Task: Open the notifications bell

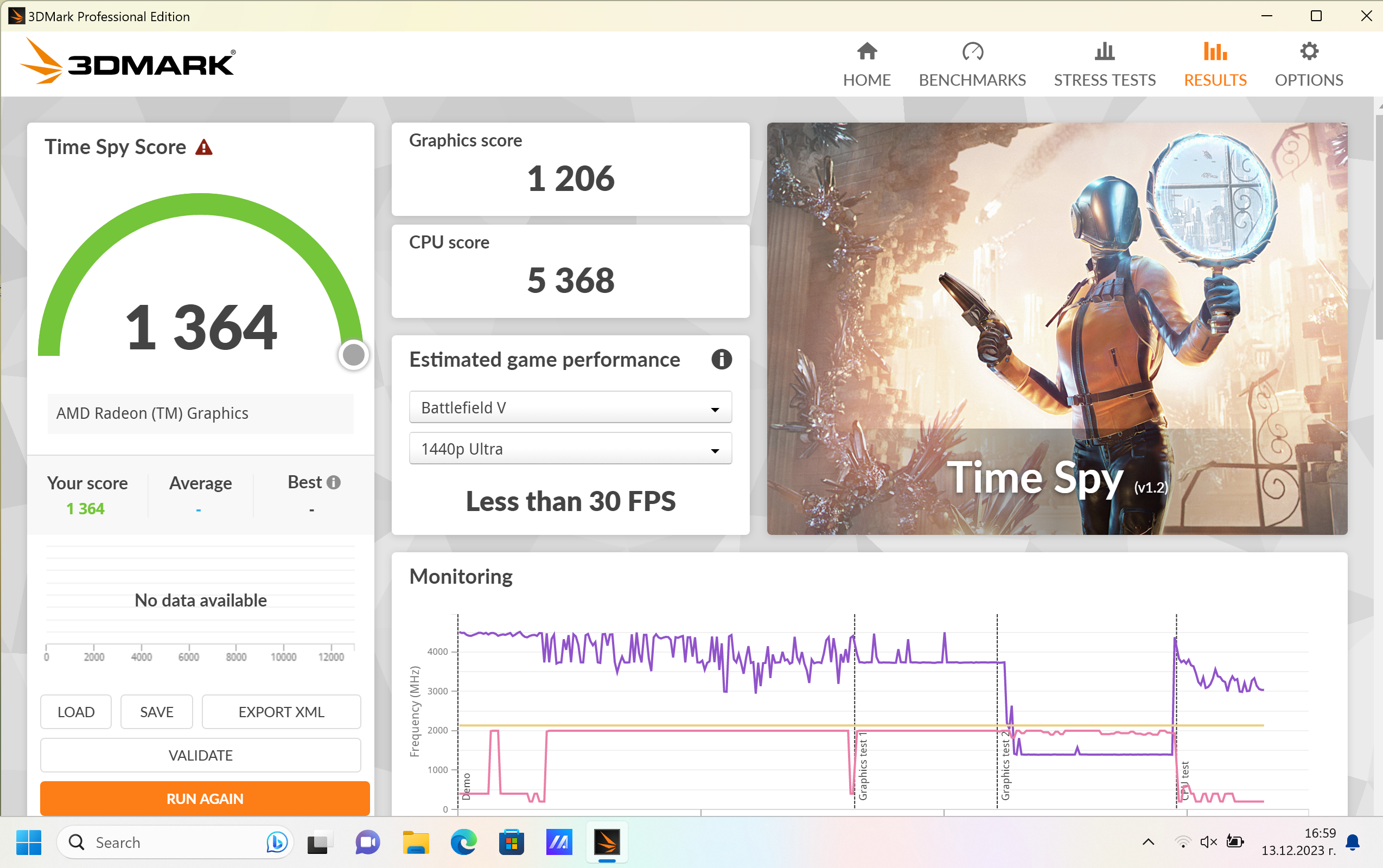Action: 1353,842
